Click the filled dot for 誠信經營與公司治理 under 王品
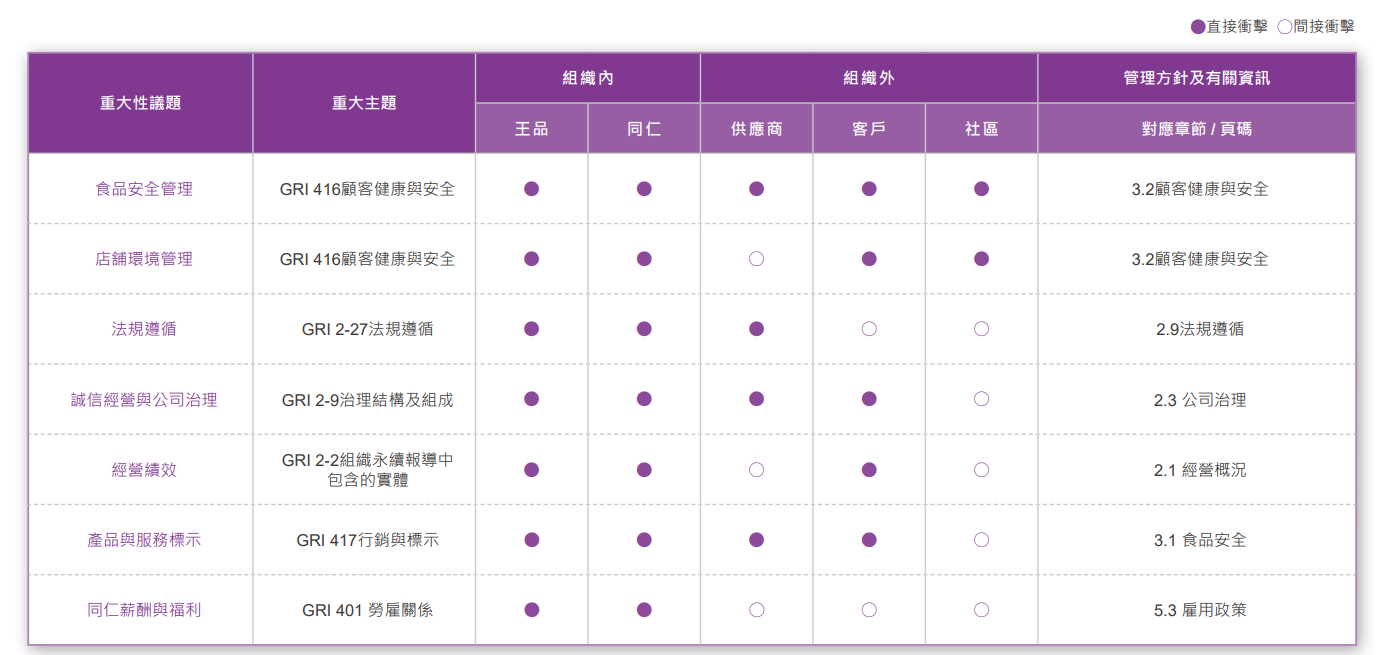Screen dimensions: 1387x655 tap(531, 399)
